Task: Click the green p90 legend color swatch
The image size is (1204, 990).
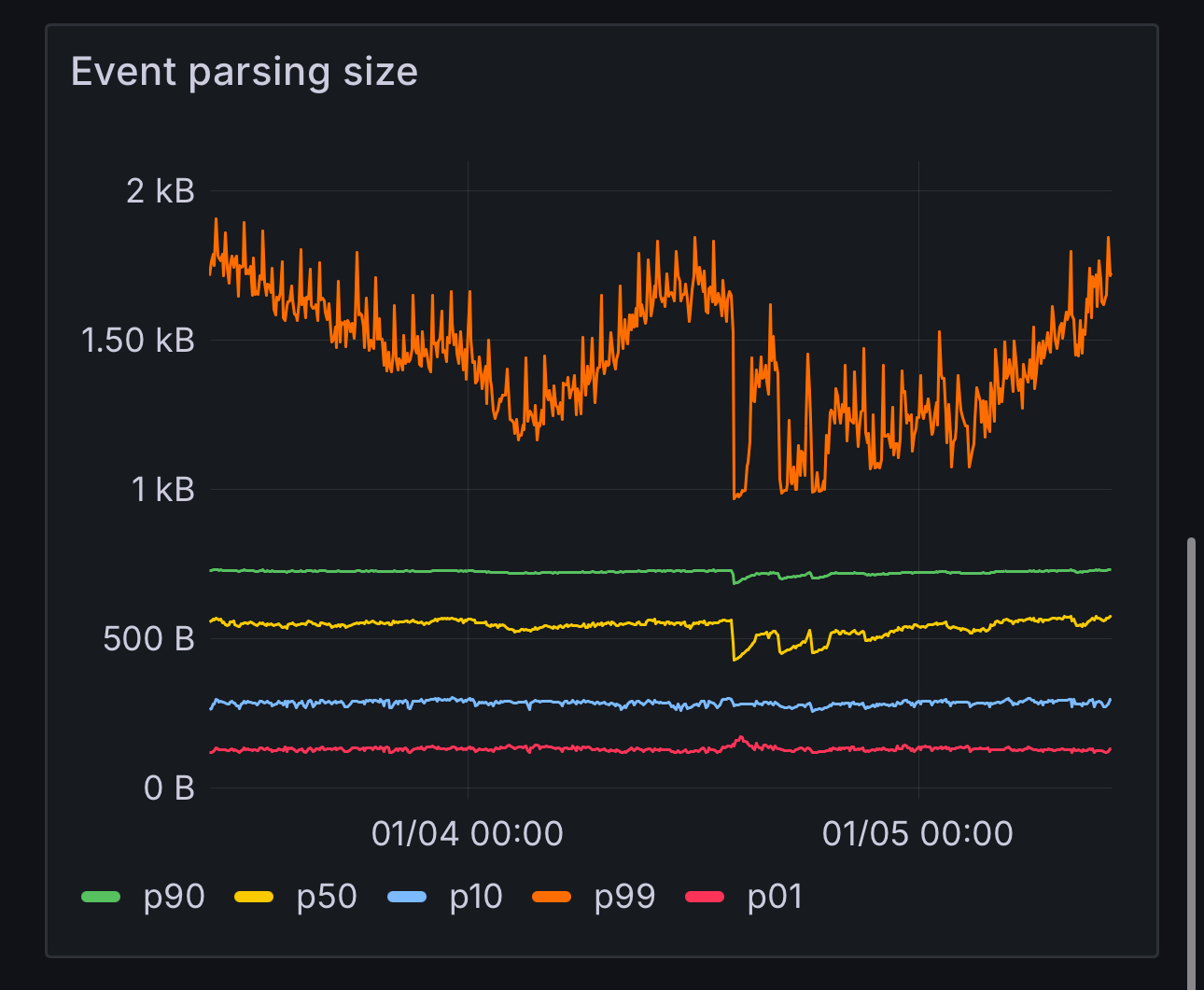Action: point(101,897)
